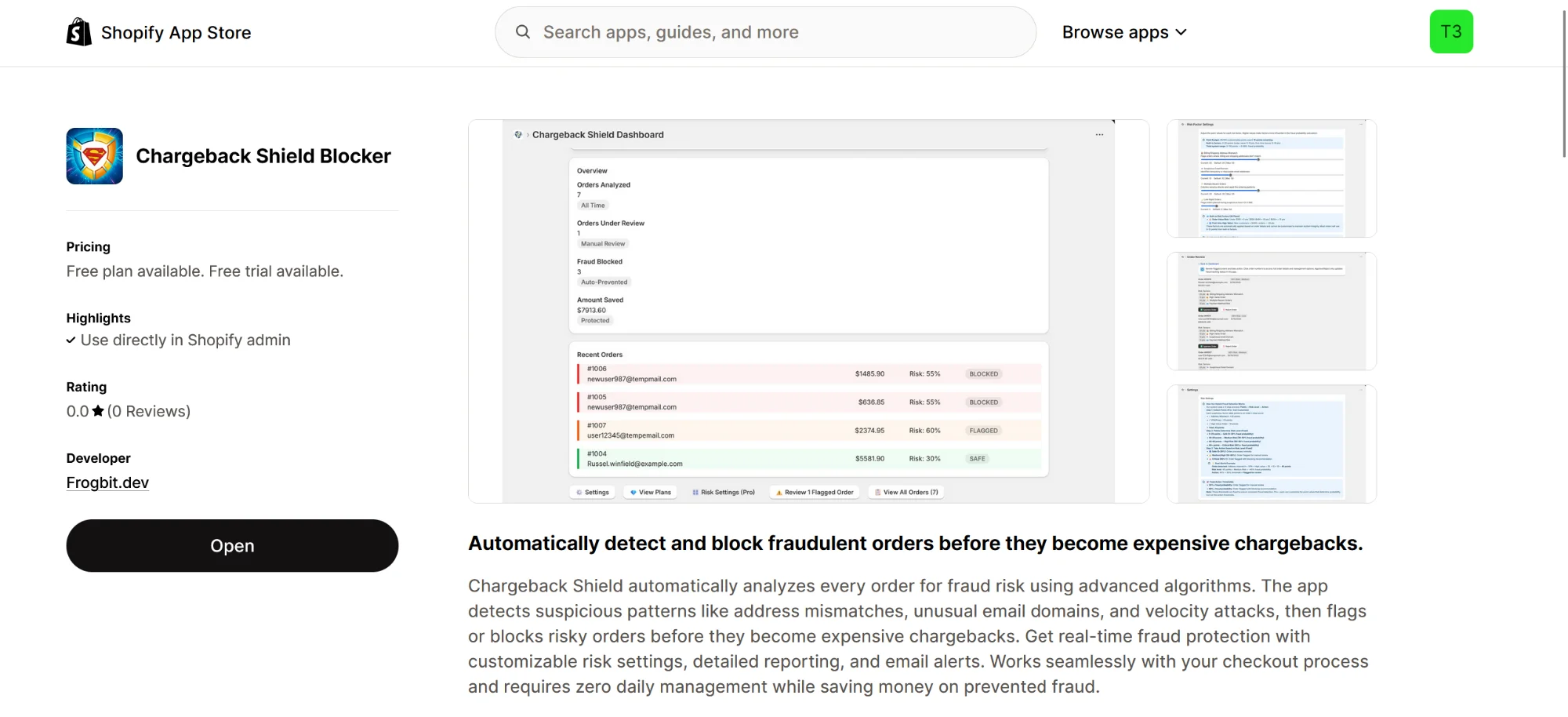Viewport: 1568px width, 717px height.
Task: Click the red risk bar on order #1005
Action: pos(579,402)
